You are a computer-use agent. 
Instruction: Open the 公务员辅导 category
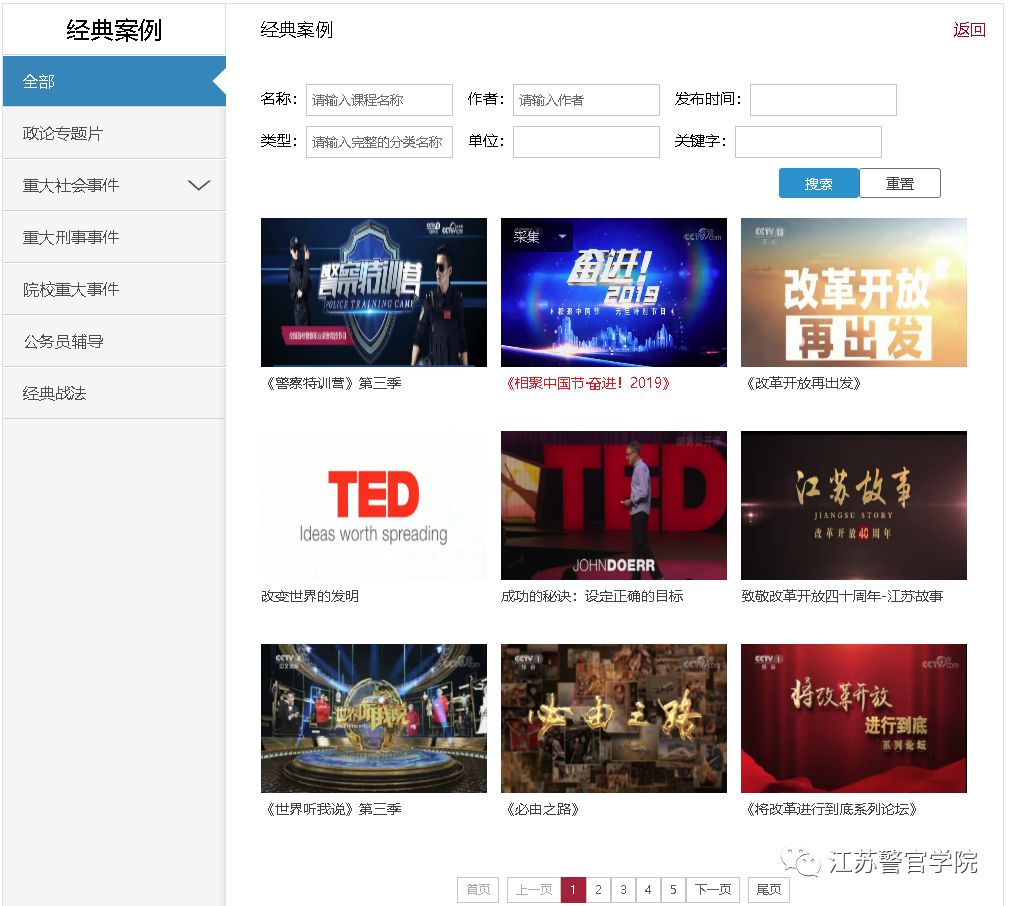[x=114, y=341]
